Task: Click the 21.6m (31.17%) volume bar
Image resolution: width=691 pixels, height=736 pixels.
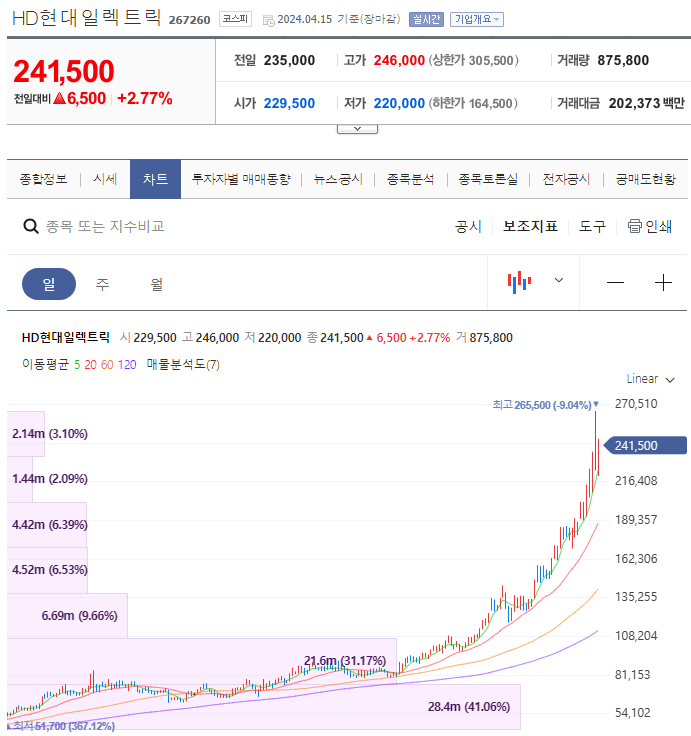Action: tap(202, 661)
